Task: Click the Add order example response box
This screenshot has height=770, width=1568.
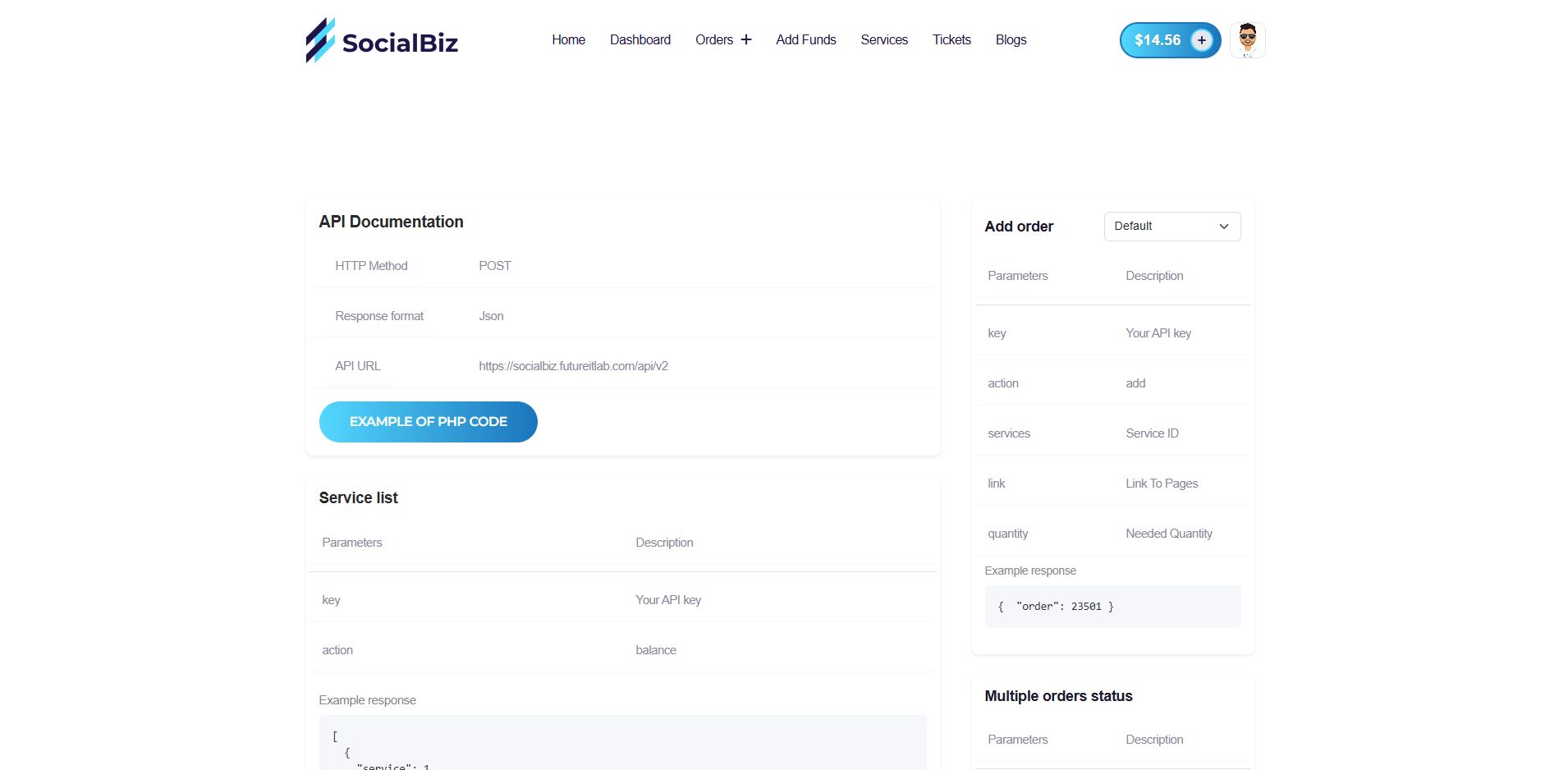Action: pos(1112,607)
